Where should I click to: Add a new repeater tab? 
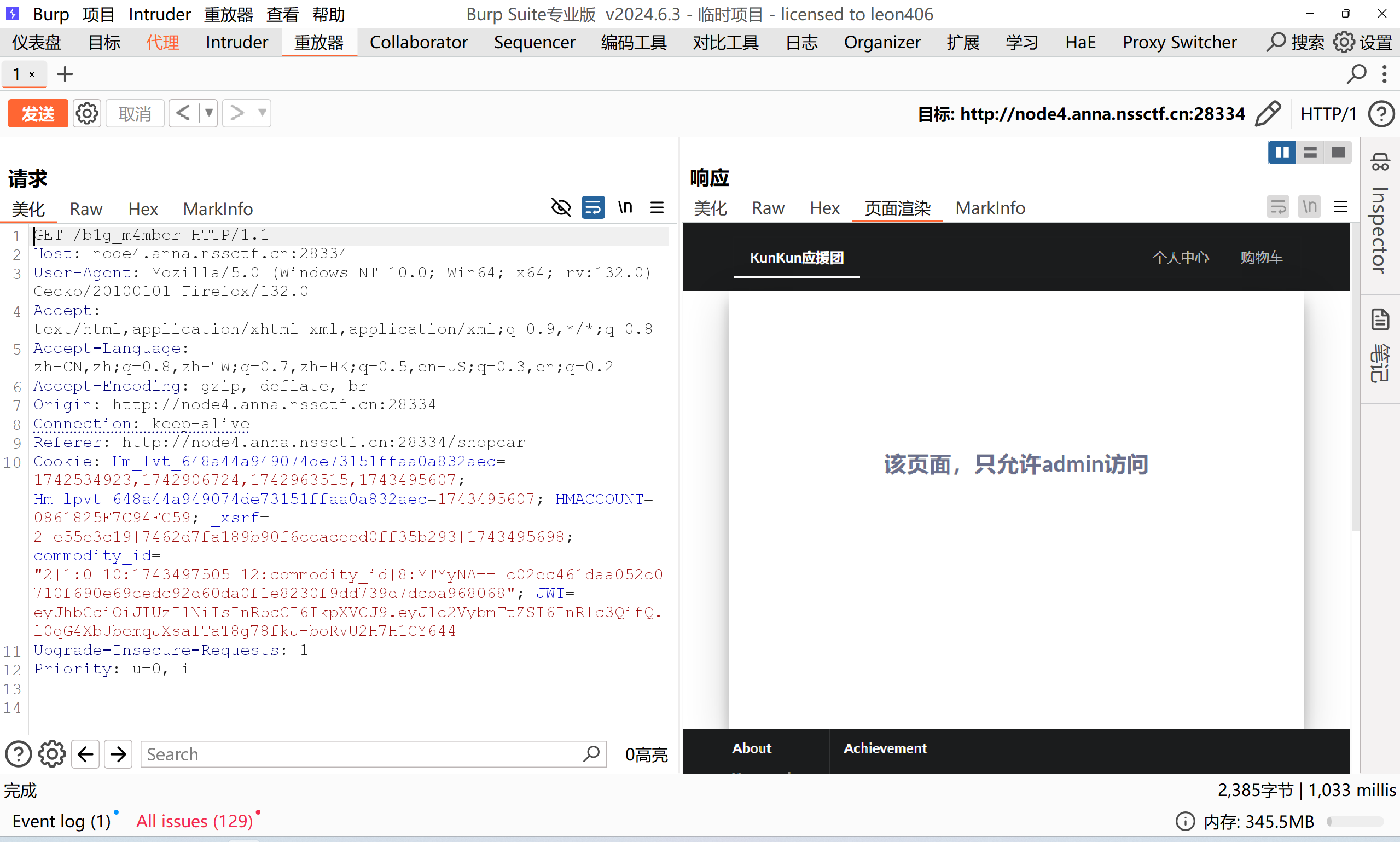pos(65,74)
